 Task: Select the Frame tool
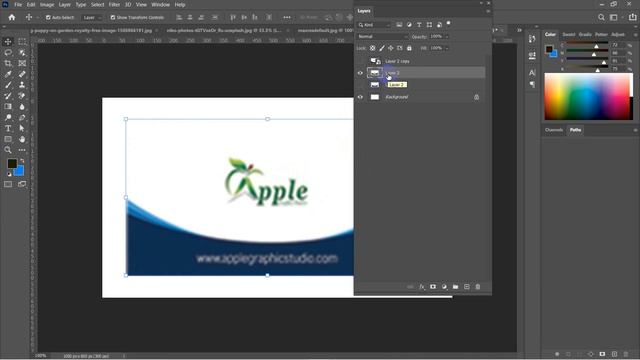point(22,63)
